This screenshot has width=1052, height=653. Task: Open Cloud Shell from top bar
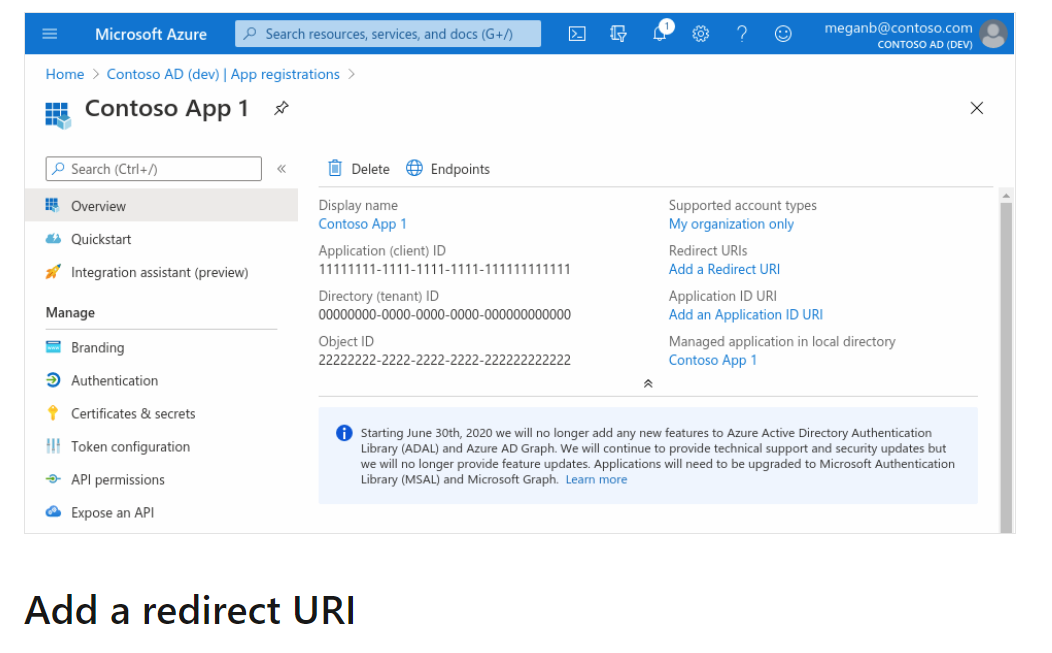pyautogui.click(x=577, y=34)
